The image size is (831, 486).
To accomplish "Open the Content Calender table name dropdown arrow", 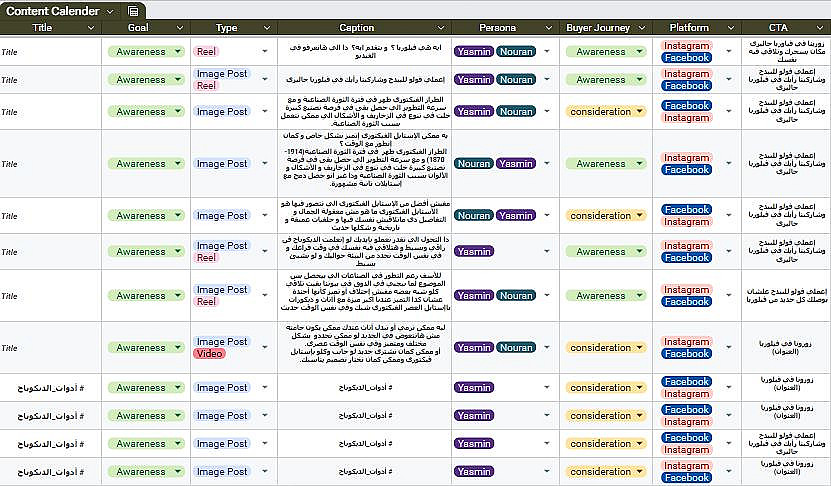I will point(110,11).
